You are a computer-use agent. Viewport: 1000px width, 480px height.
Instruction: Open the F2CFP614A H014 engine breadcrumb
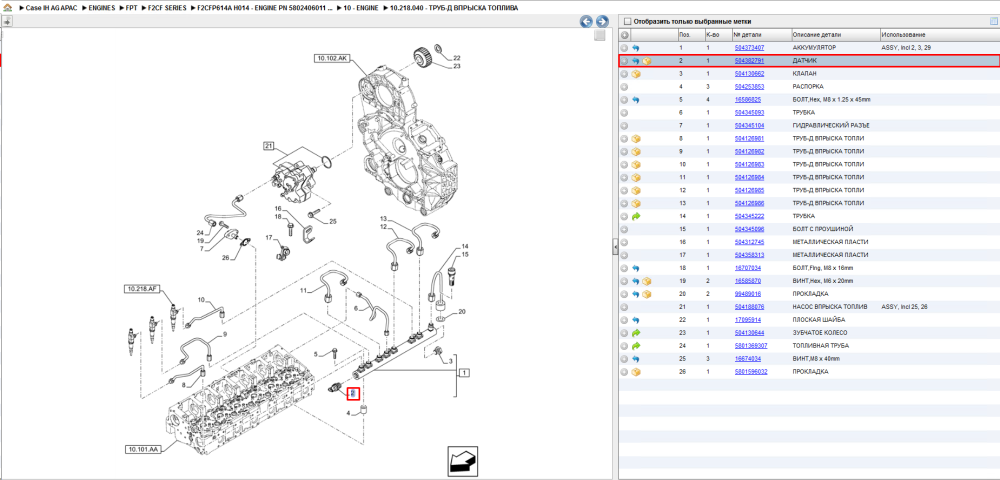(x=263, y=8)
